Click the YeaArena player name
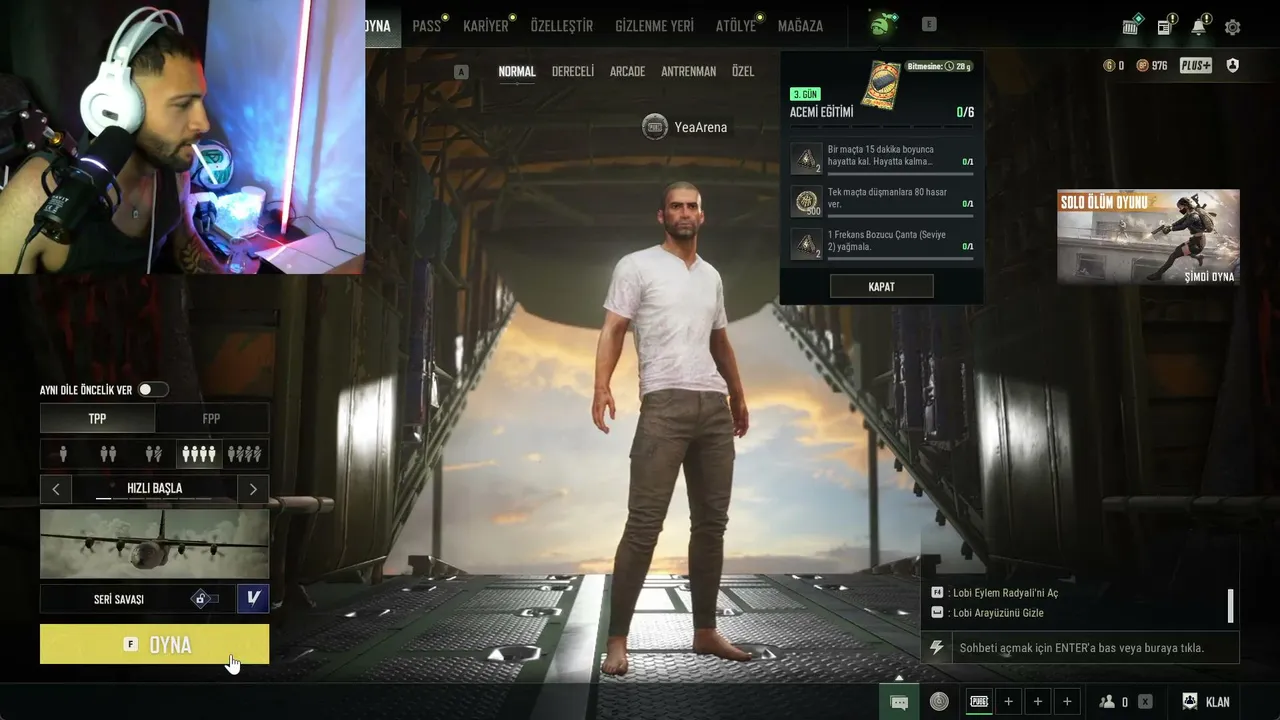The width and height of the screenshot is (1280, 720). pyautogui.click(x=701, y=127)
